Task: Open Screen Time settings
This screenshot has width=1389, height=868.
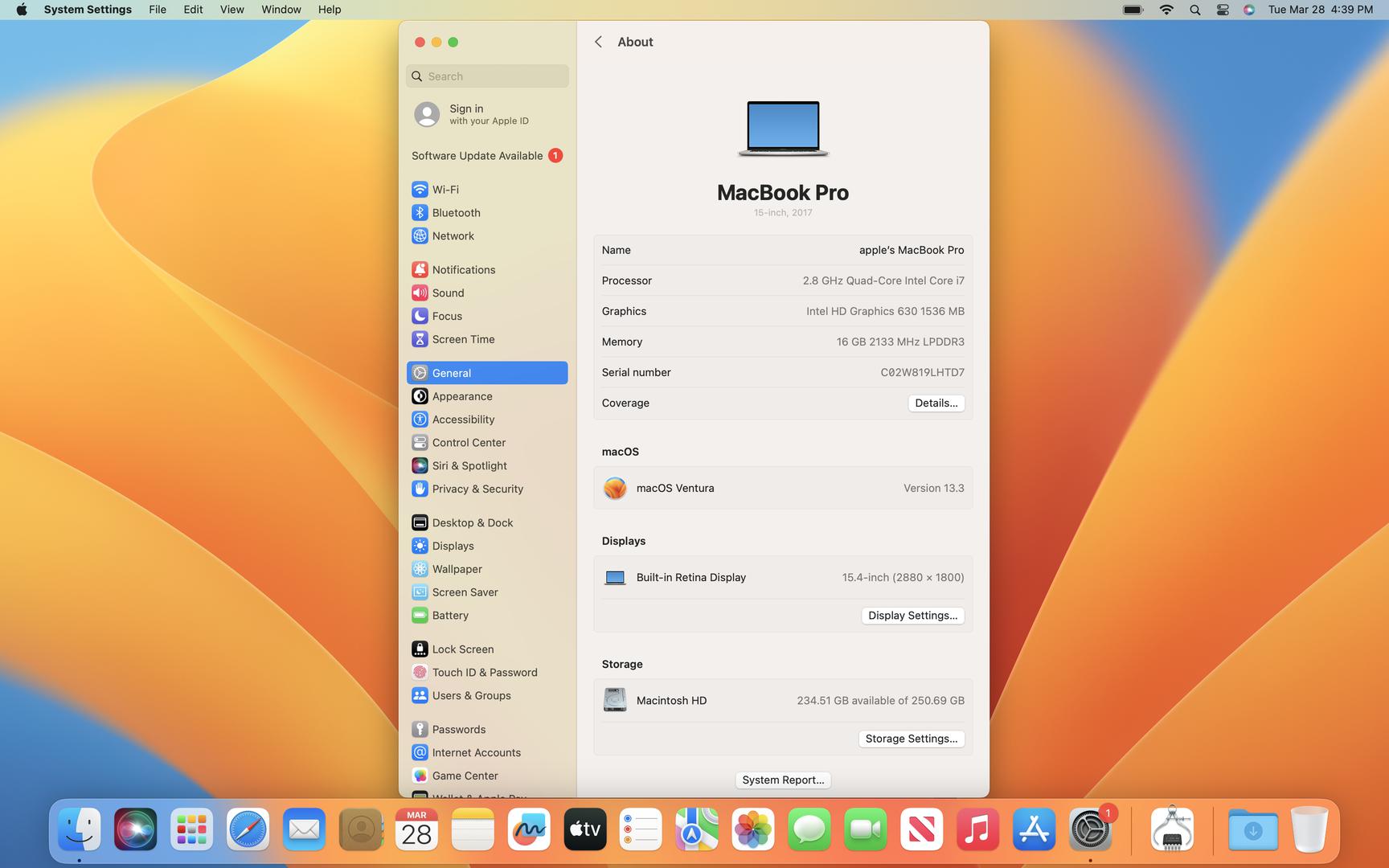Action: [x=487, y=339]
